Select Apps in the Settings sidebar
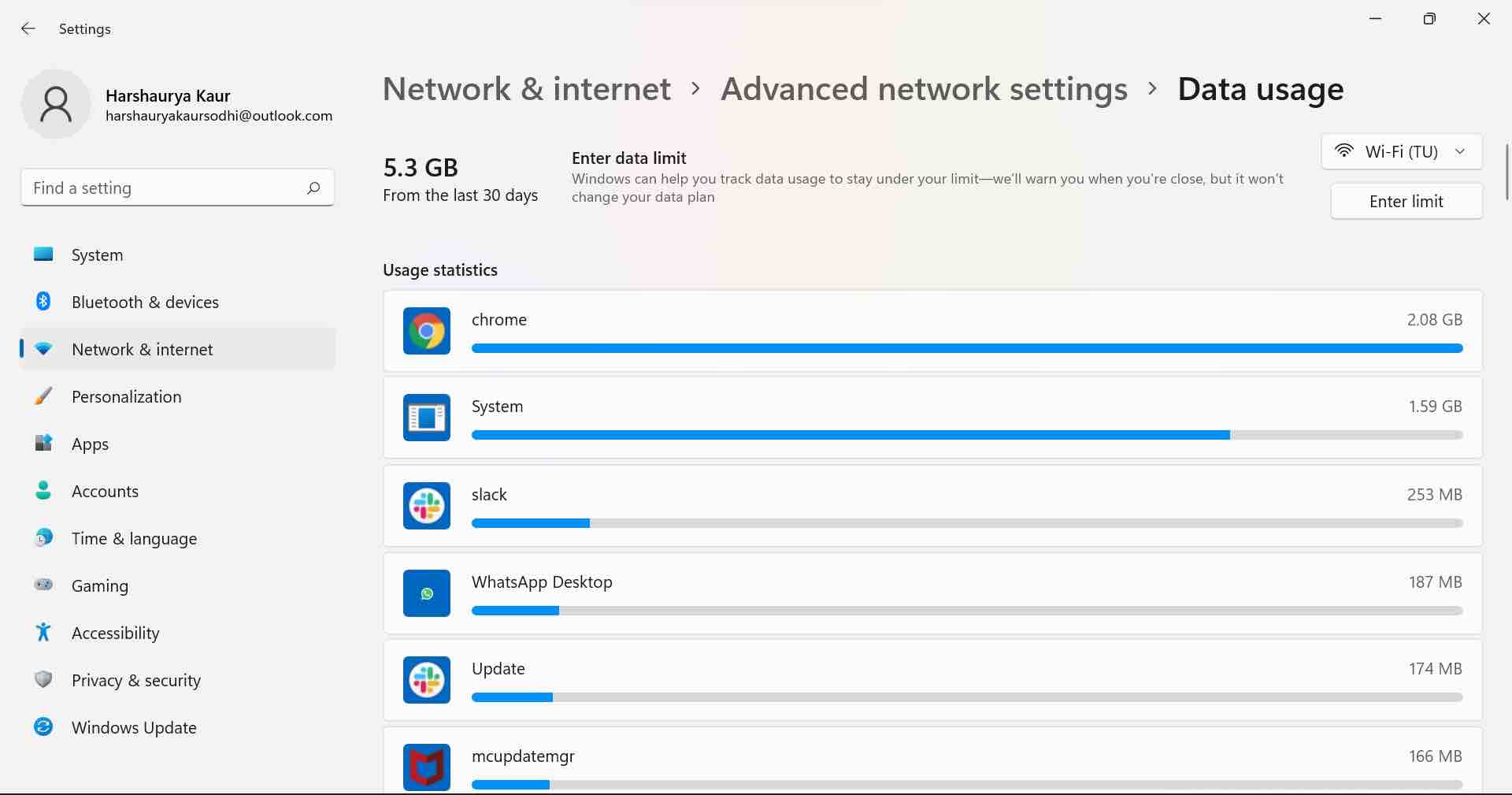 [90, 444]
